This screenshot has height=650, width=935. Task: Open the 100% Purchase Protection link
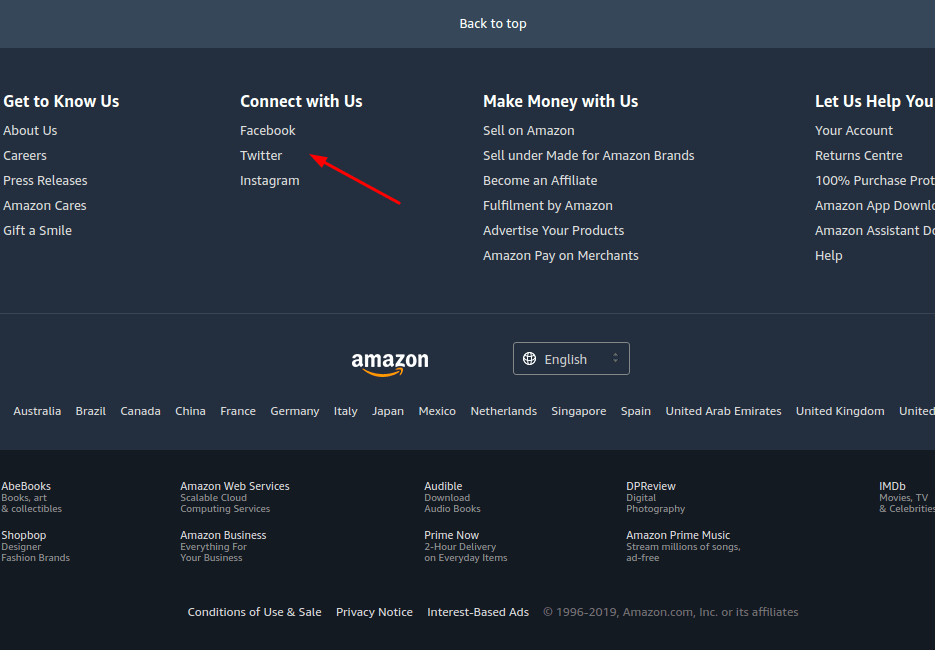pyautogui.click(x=875, y=181)
